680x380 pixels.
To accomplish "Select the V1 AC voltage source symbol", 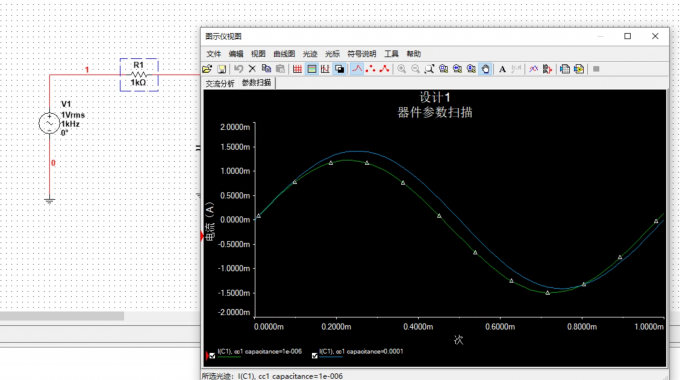I will click(49, 123).
